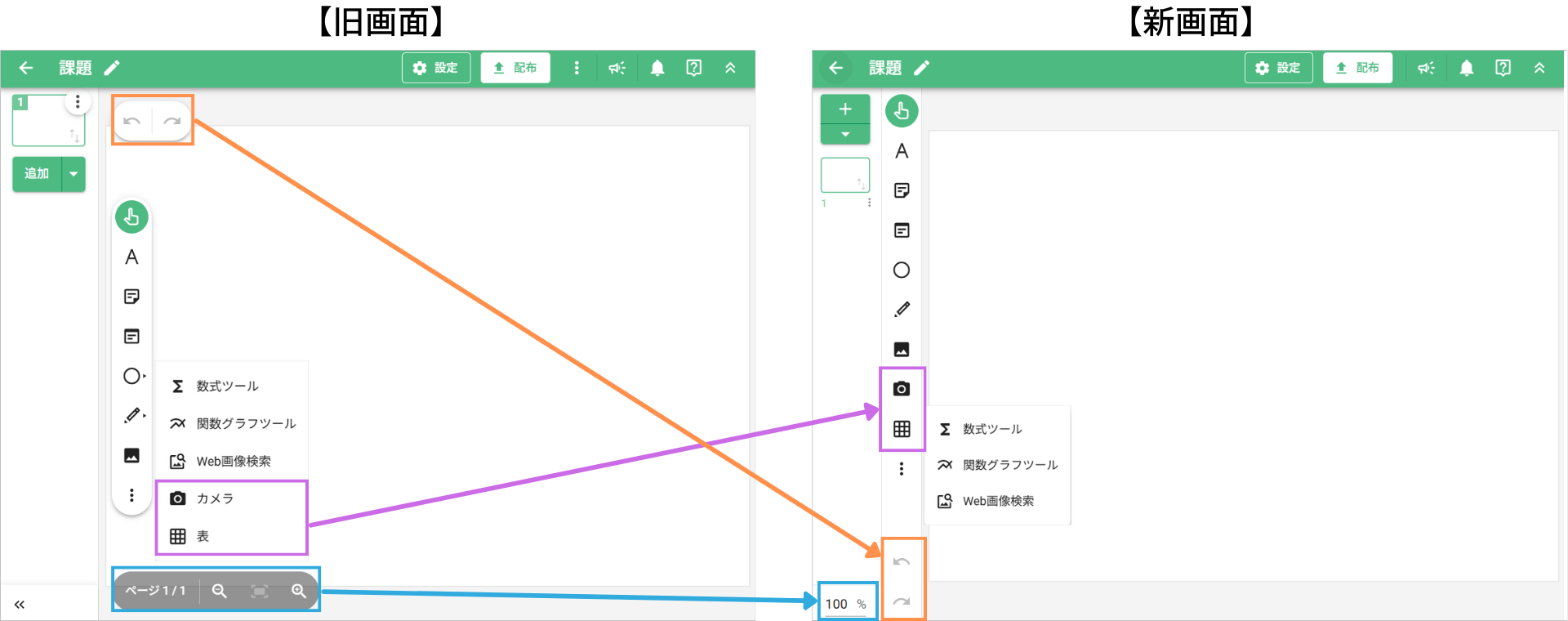Click the fit-to-screen icon in the old screen page bar

(259, 591)
